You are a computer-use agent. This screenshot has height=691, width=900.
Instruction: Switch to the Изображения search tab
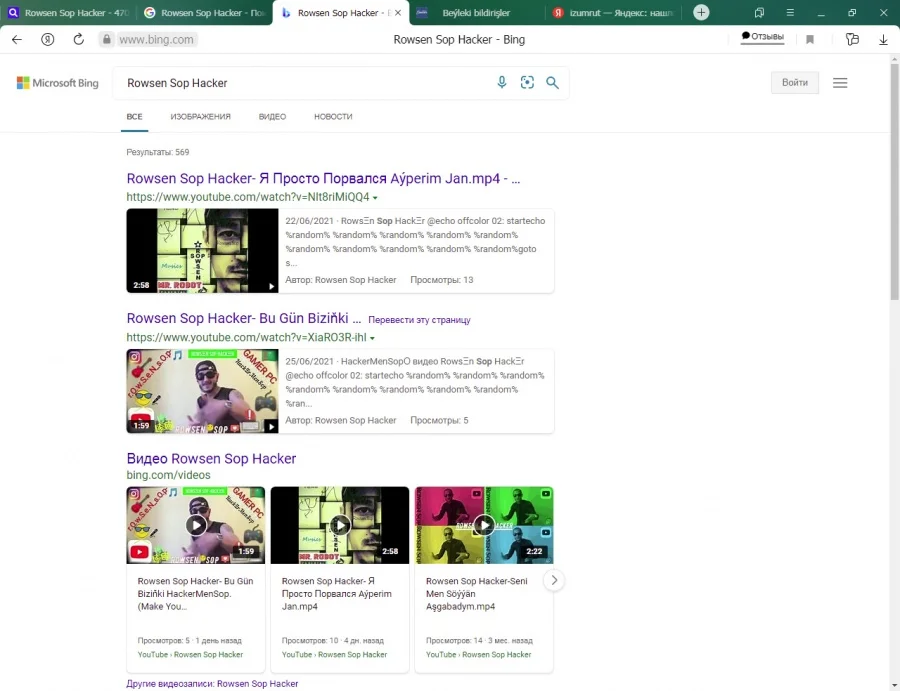click(x=200, y=117)
